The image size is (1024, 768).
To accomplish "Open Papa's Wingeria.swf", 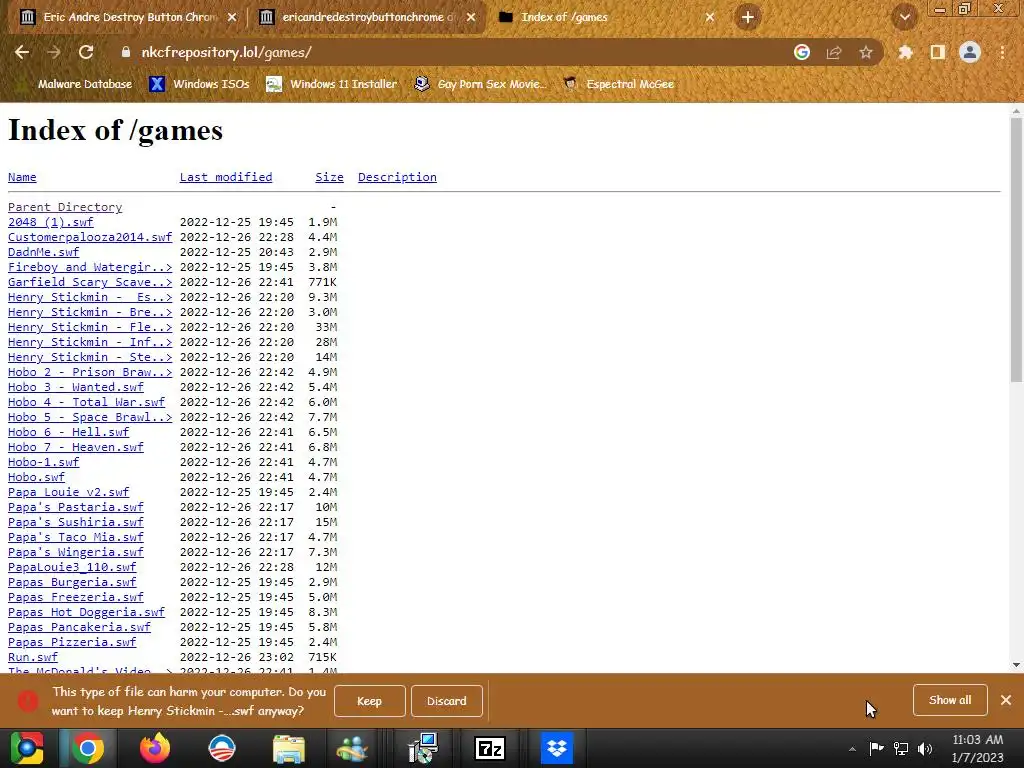I will pyautogui.click(x=76, y=552).
